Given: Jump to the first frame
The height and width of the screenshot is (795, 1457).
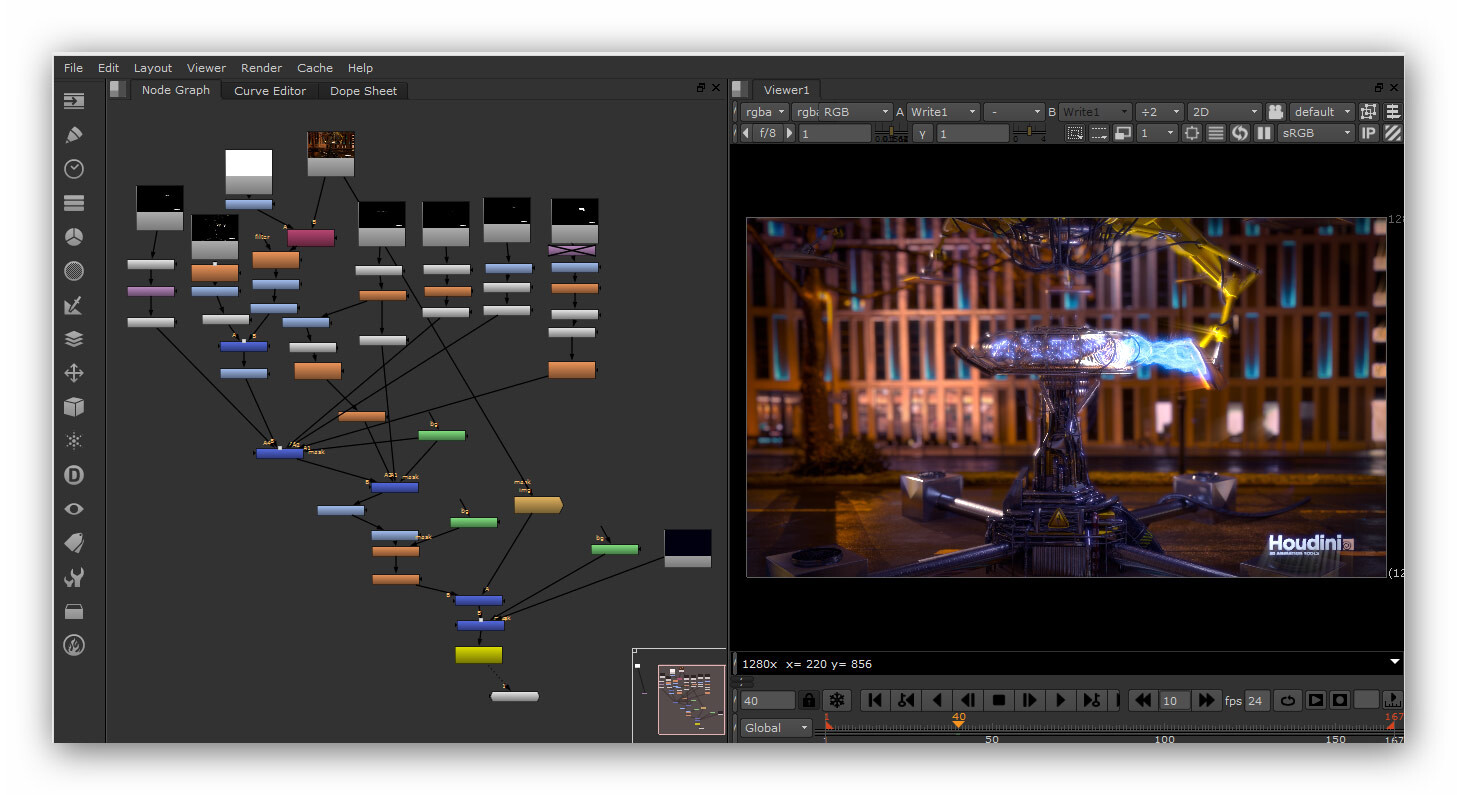Looking at the screenshot, I should 874,700.
